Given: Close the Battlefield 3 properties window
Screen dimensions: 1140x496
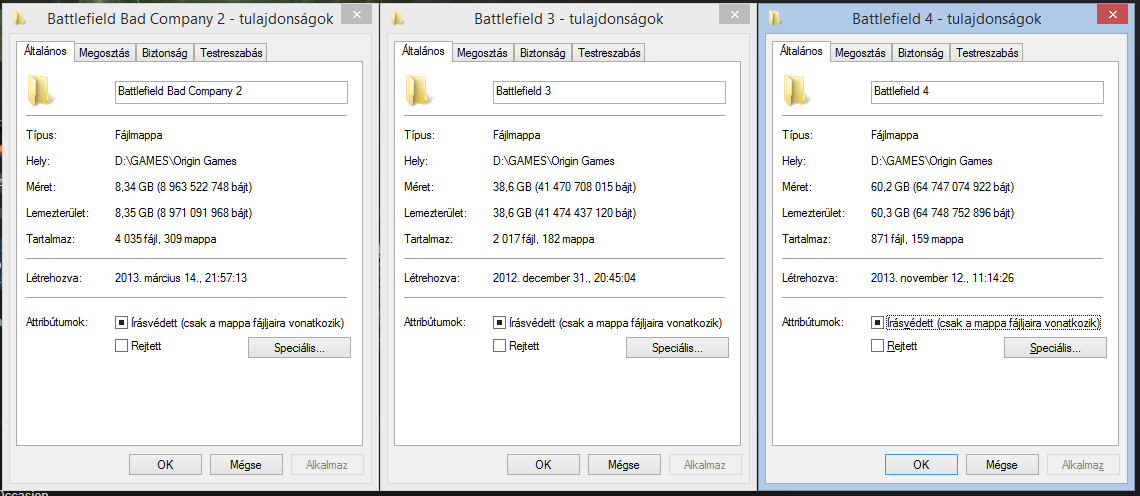Looking at the screenshot, I should (734, 15).
